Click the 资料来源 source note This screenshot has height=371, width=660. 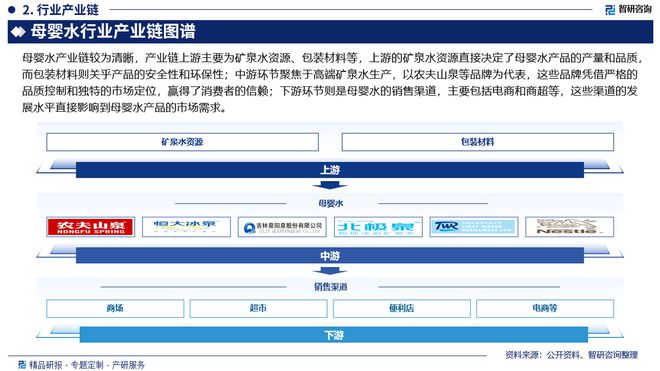click(572, 355)
